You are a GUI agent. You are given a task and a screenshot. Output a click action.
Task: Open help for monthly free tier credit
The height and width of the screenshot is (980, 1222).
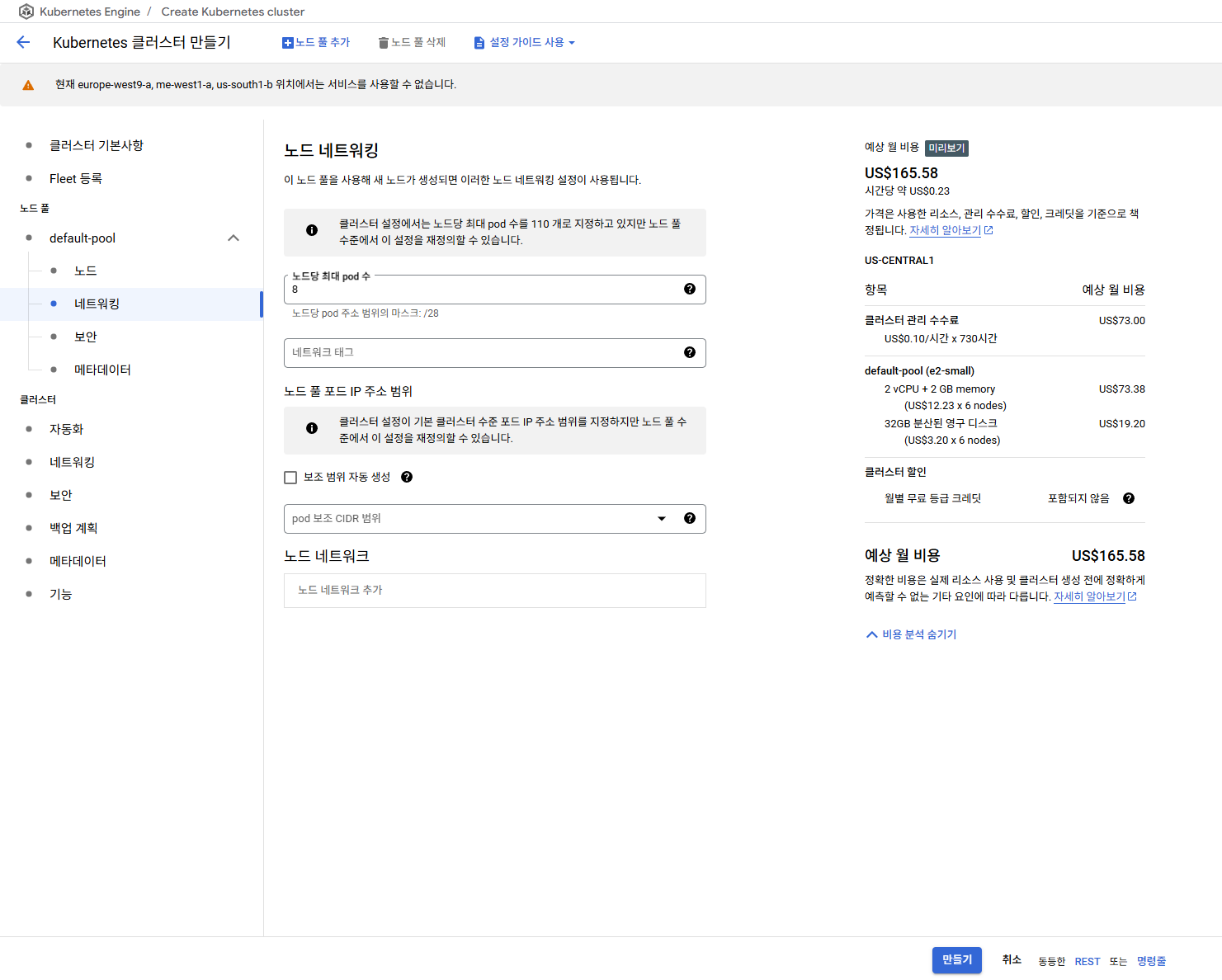tap(1129, 498)
